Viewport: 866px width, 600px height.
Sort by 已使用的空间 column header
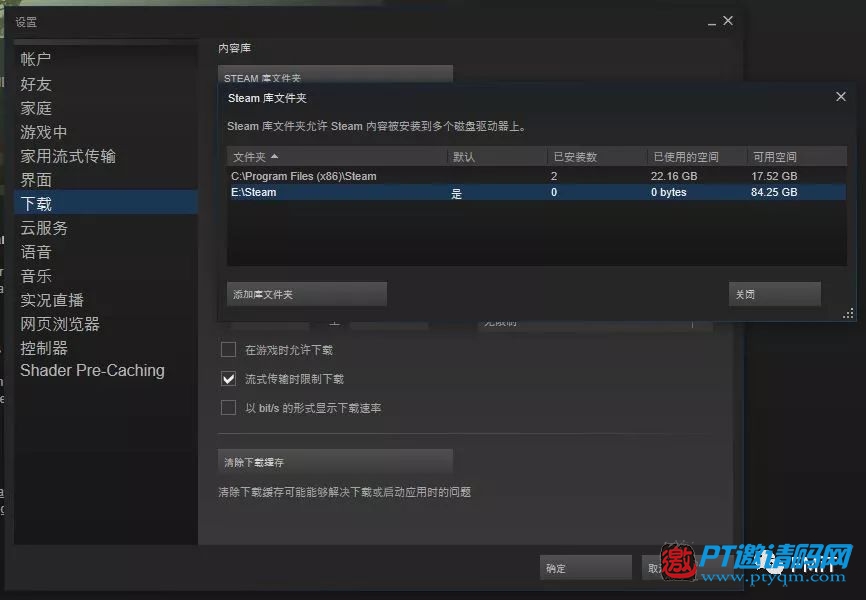[x=697, y=157]
